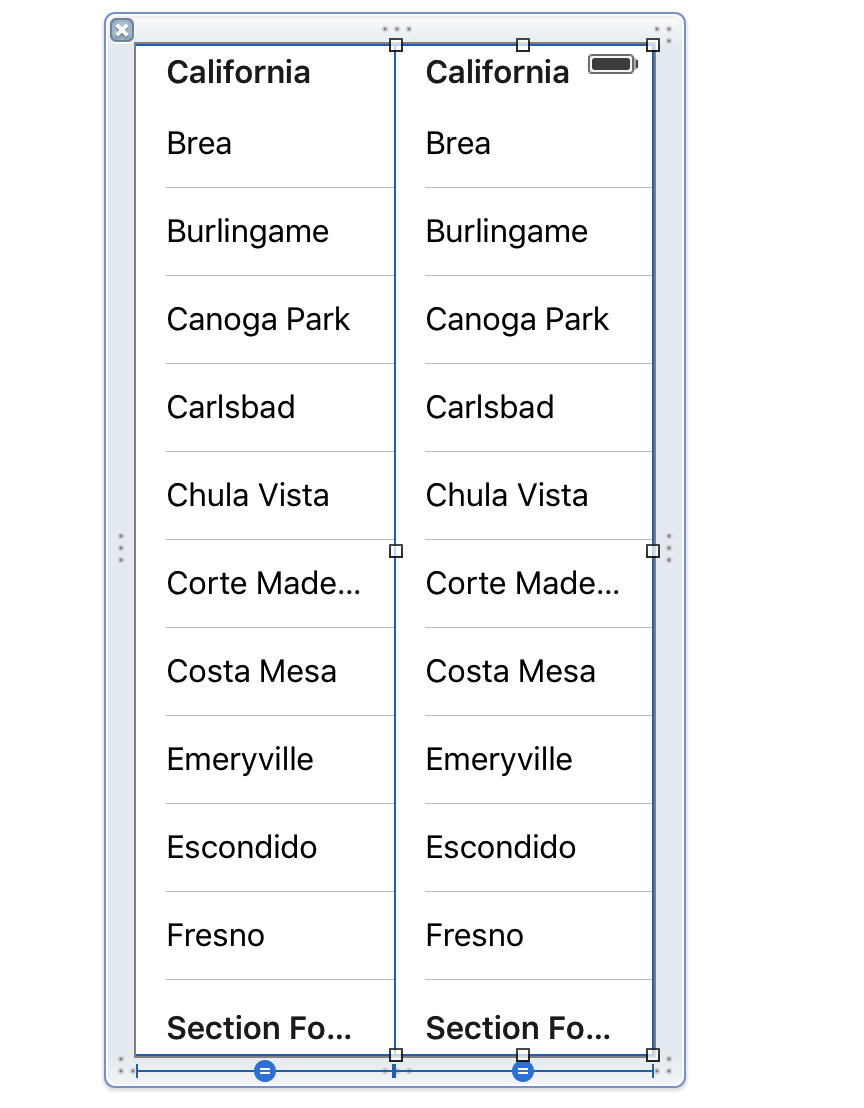
Task: Select the Burlingame row in the right table
Action: click(507, 232)
